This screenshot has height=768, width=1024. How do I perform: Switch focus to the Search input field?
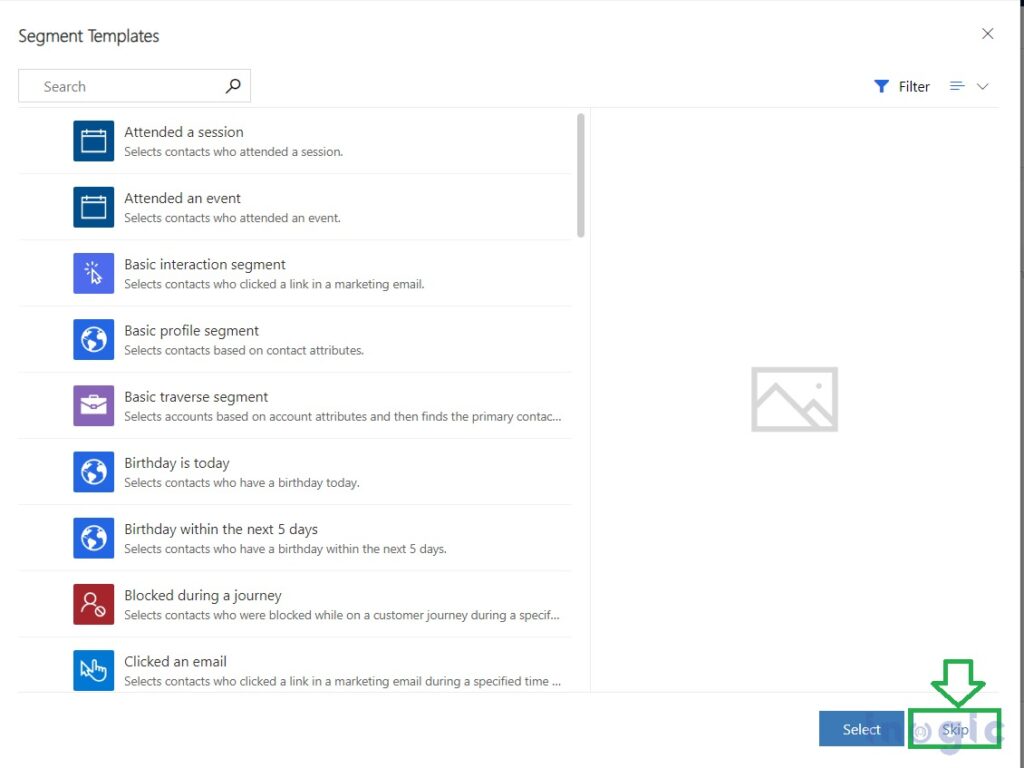(120, 86)
